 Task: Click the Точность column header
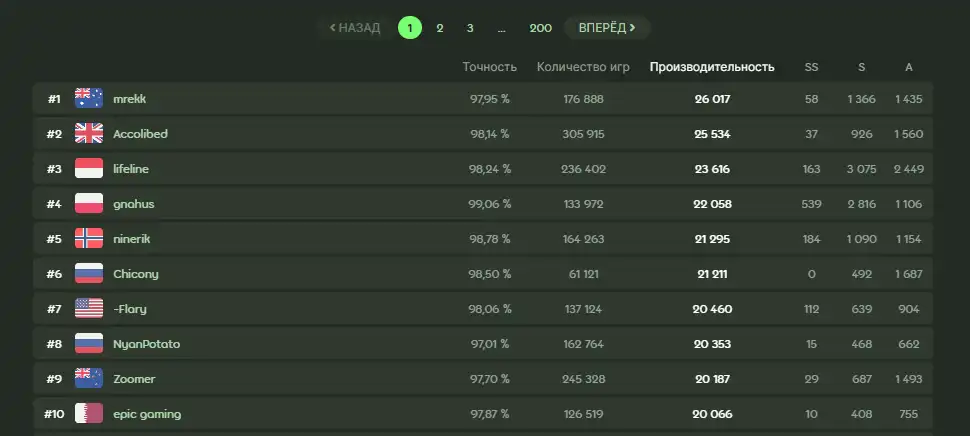(489, 67)
